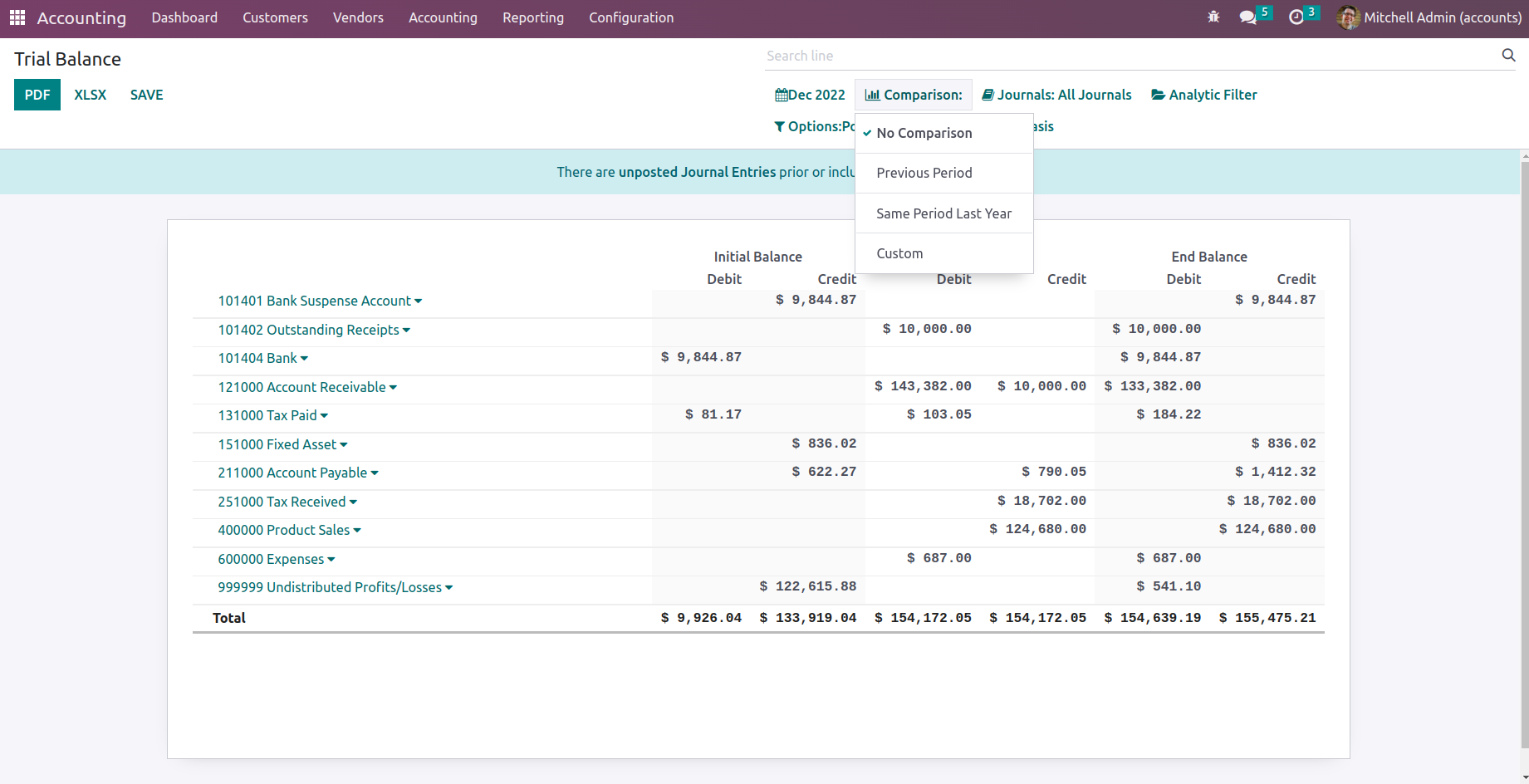Click Initial Balance column header
Image resolution: width=1529 pixels, height=784 pixels.
(758, 257)
